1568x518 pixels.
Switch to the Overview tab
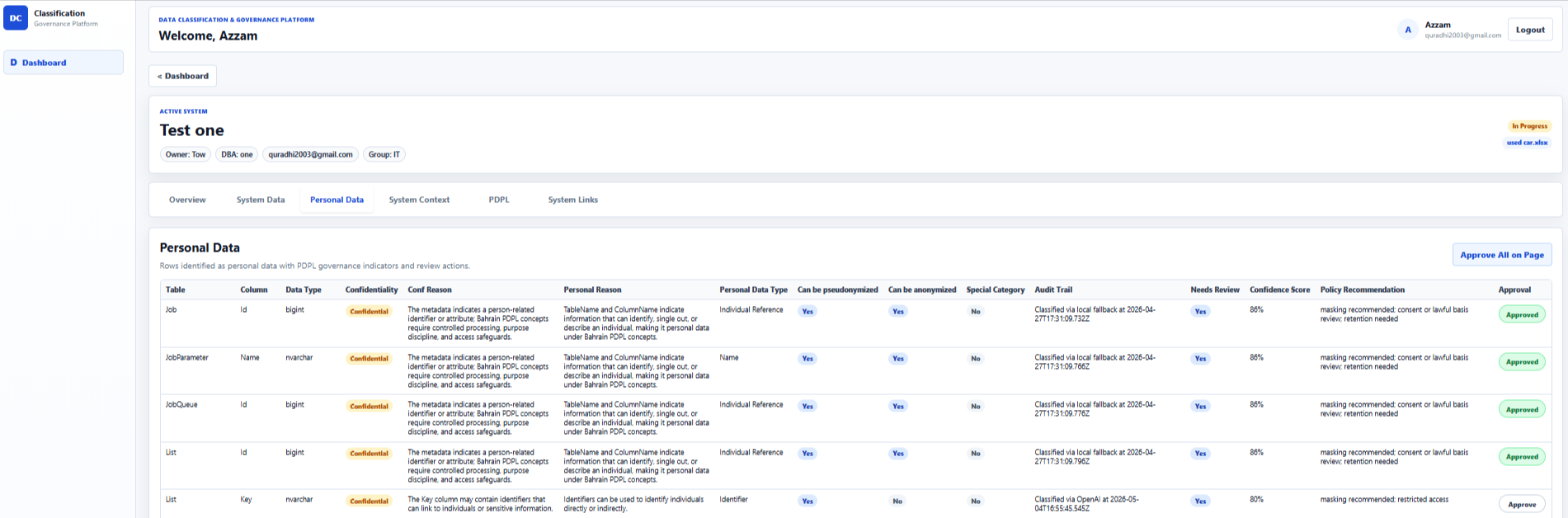pyautogui.click(x=187, y=200)
